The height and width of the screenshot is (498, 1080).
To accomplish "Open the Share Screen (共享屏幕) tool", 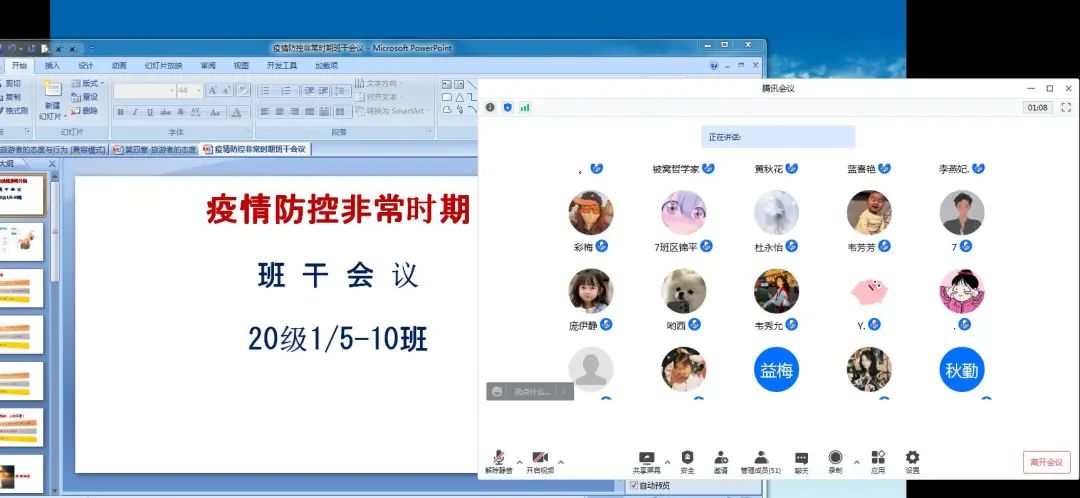I will [646, 460].
